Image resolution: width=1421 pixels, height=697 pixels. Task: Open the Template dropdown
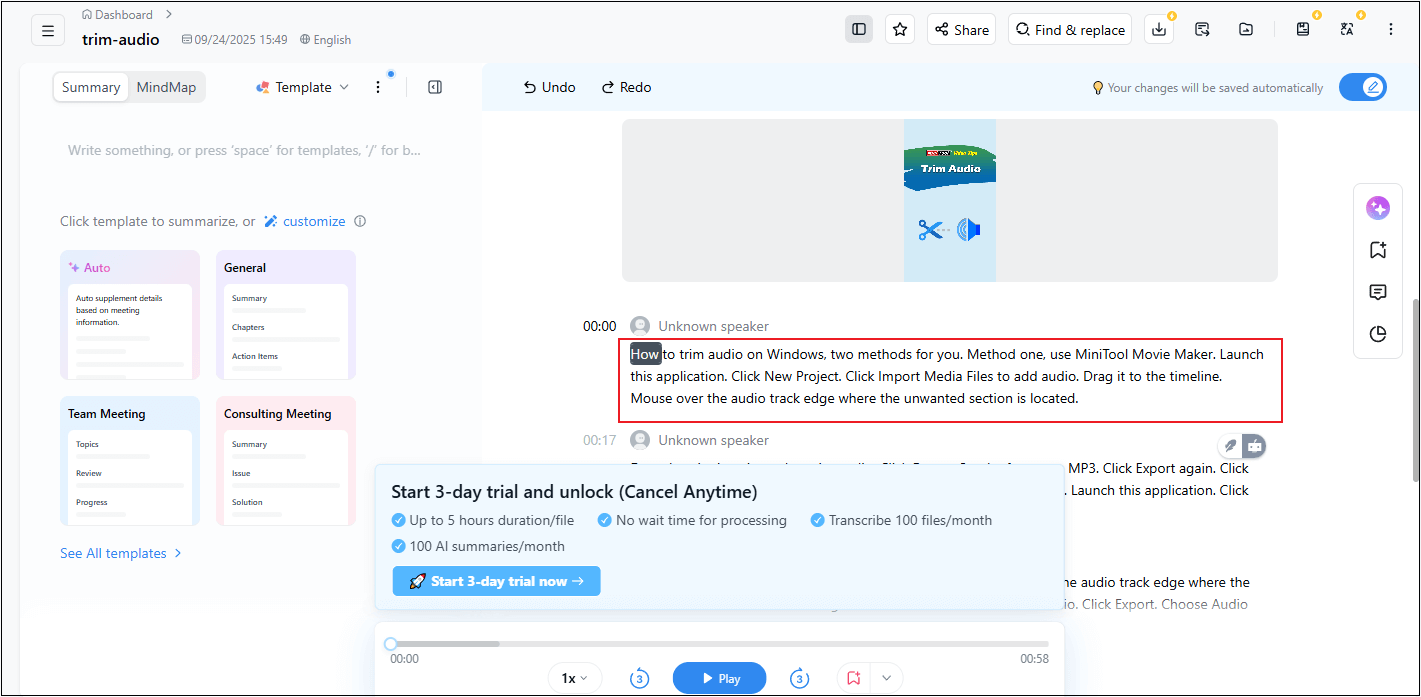[303, 87]
